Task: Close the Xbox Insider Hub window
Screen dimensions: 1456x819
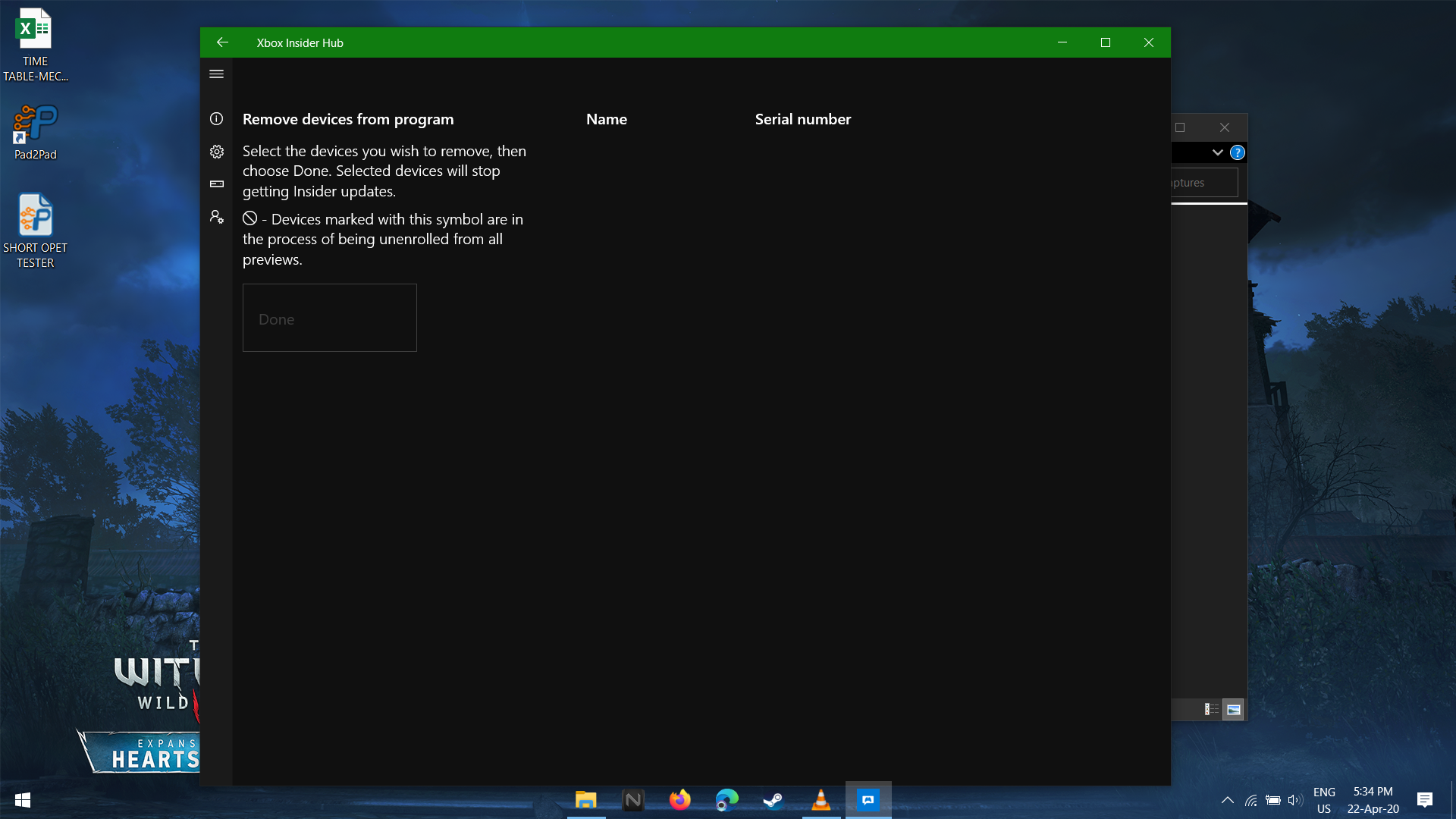Action: (1149, 42)
